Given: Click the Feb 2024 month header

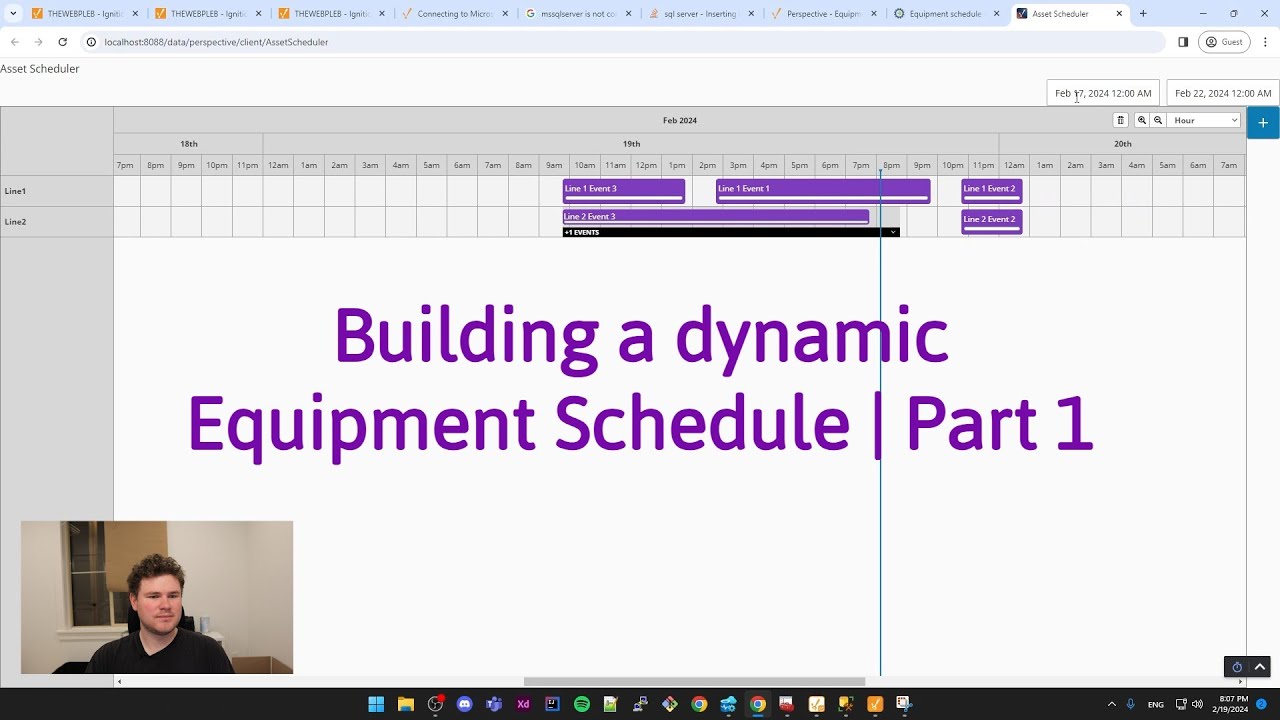Looking at the screenshot, I should (680, 120).
